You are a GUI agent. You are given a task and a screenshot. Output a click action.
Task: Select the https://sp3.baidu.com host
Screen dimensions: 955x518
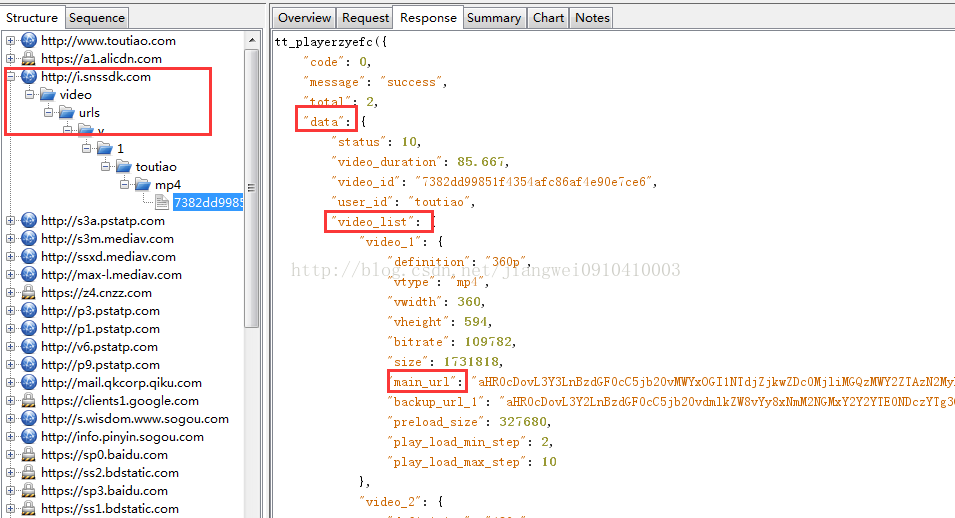pos(104,491)
